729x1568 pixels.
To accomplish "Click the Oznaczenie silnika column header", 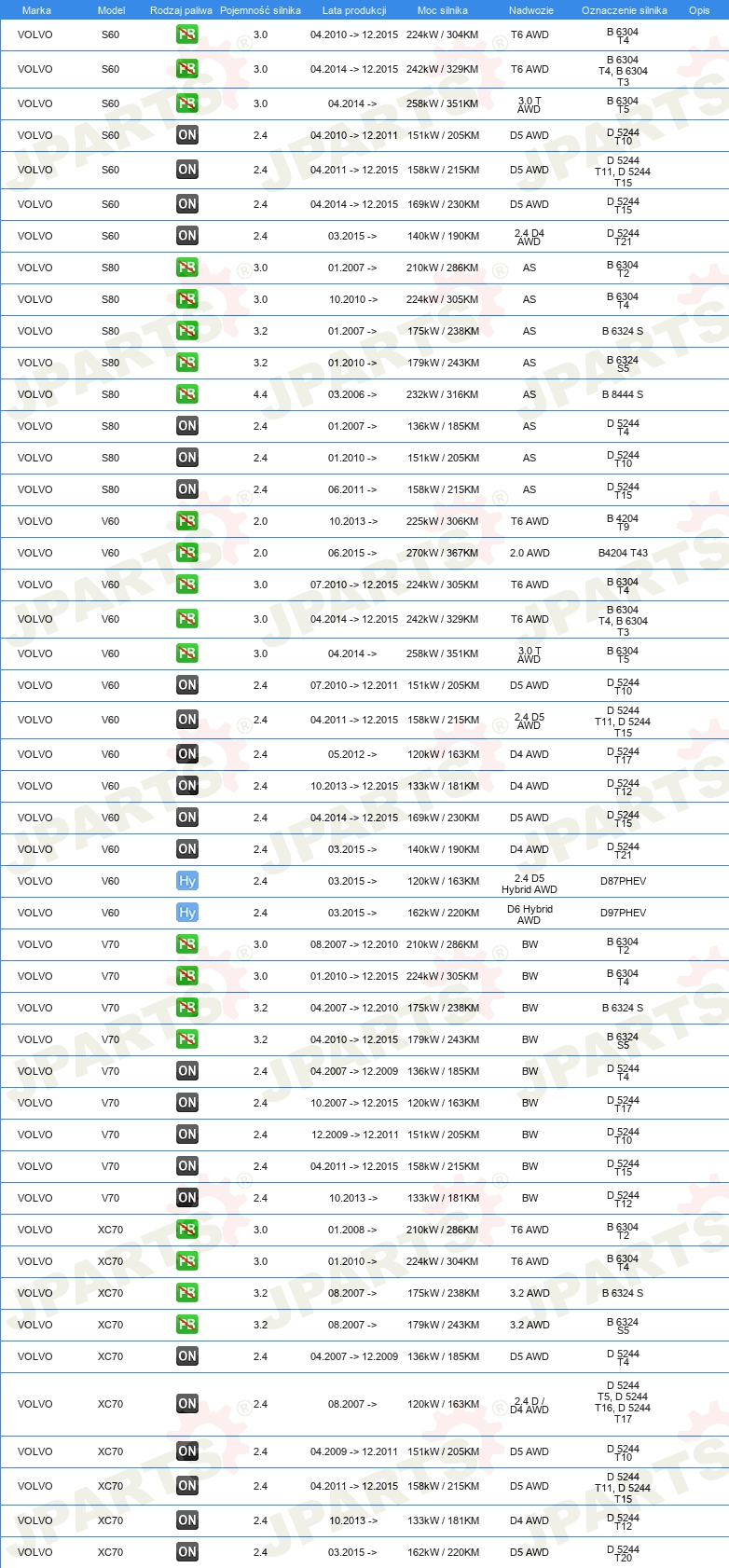I will click(x=625, y=10).
